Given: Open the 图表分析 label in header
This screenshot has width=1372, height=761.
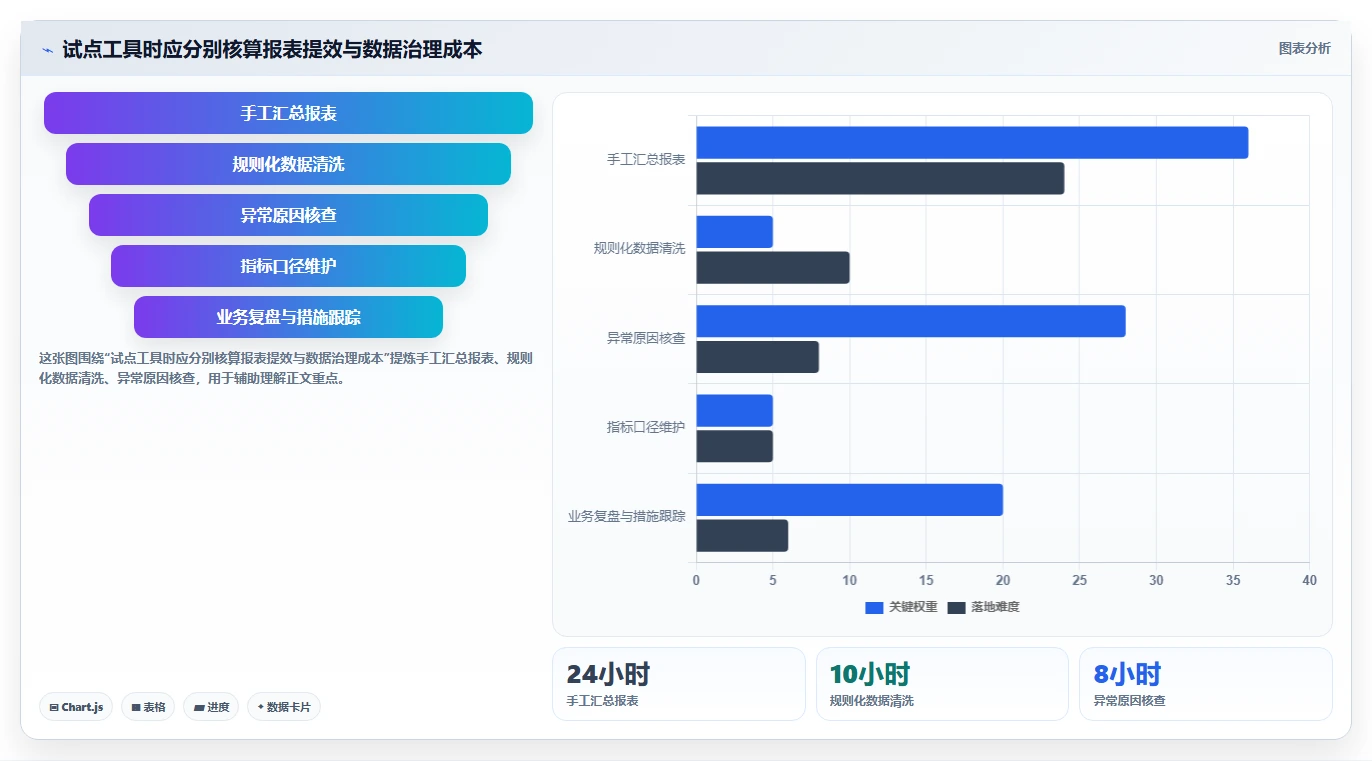Looking at the screenshot, I should tap(1305, 48).
